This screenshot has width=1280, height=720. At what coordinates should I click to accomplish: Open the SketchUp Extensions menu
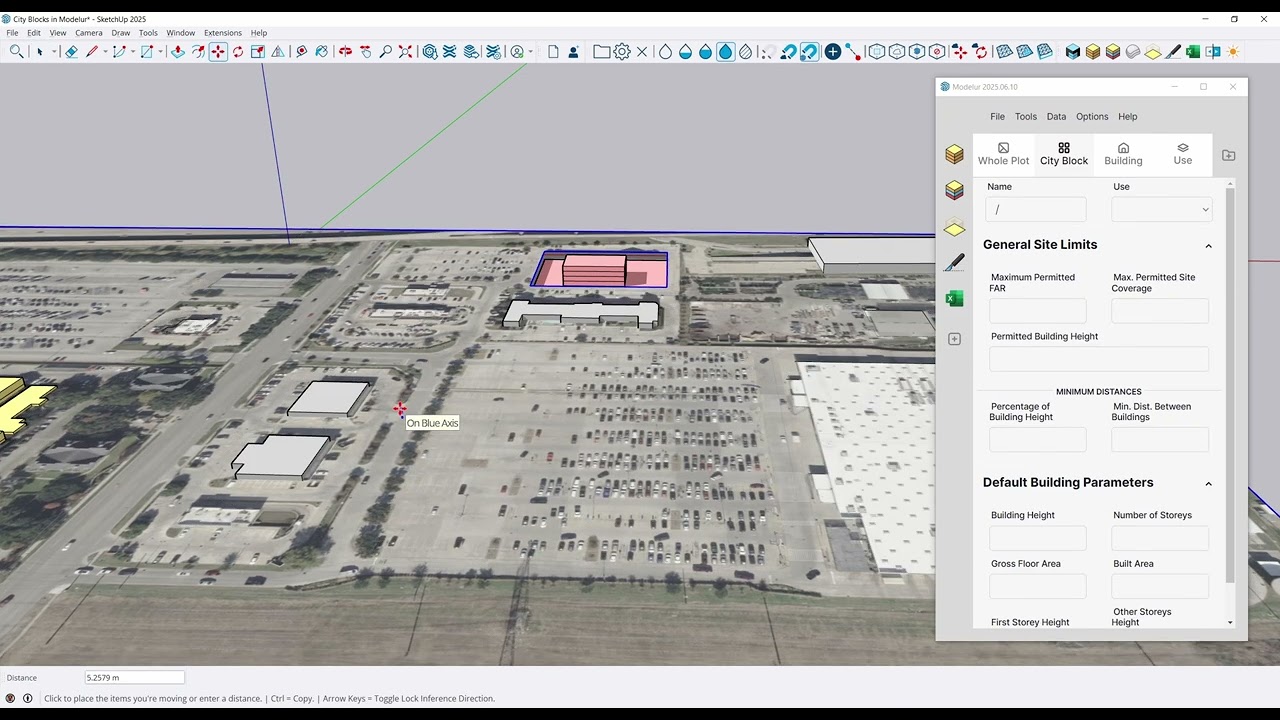pyautogui.click(x=223, y=33)
